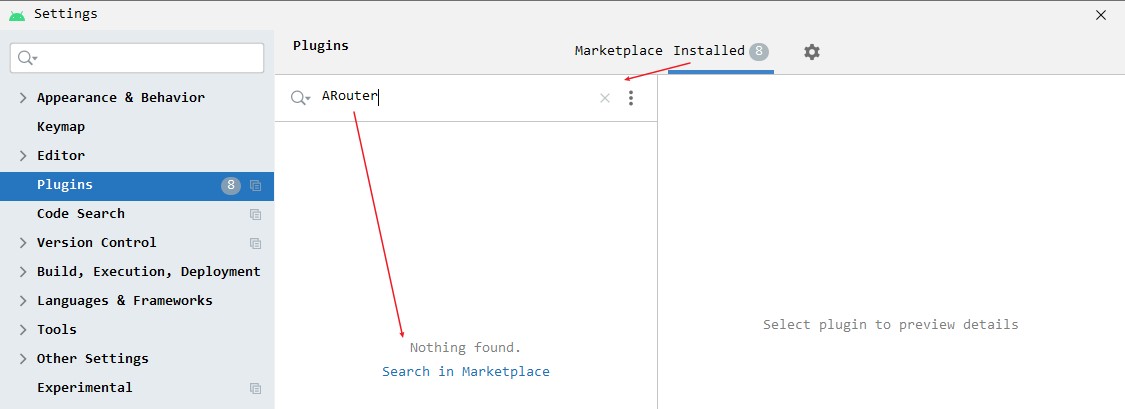Focus the settings search input field

(x=150, y=59)
